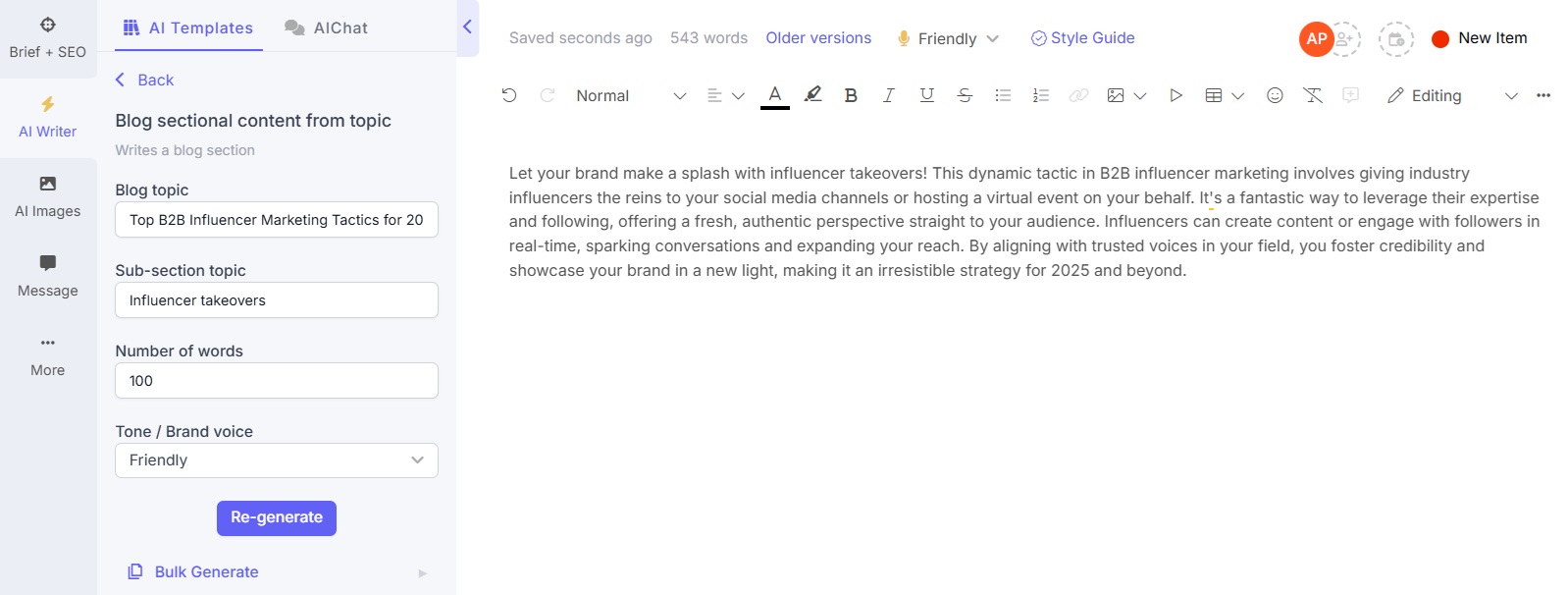The height and width of the screenshot is (595, 1568).
Task: Open the Normal paragraph style dropdown
Action: pos(631,95)
